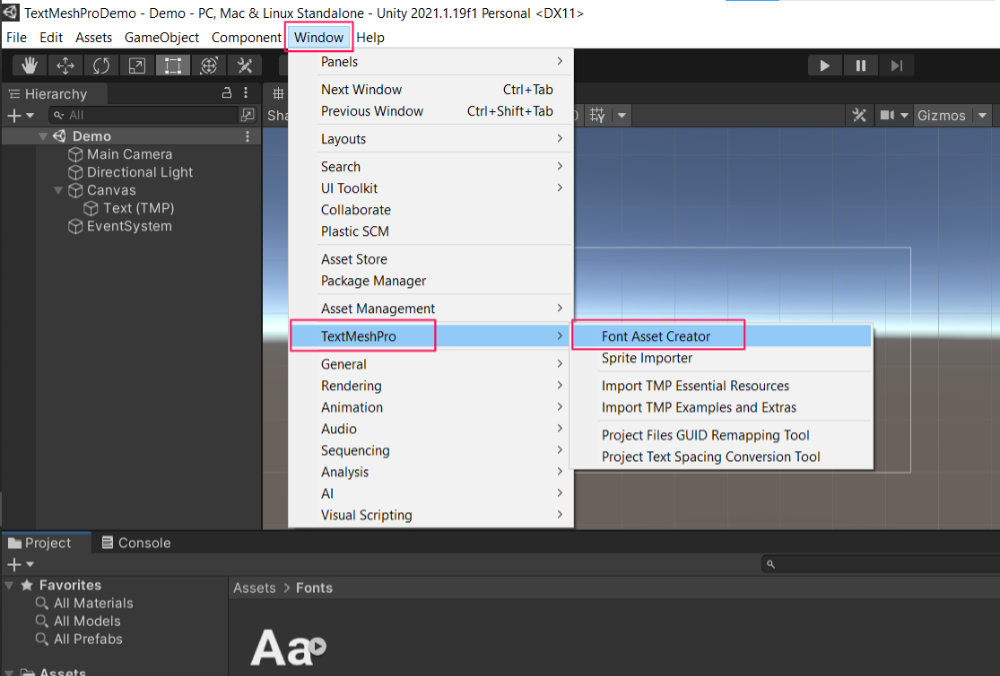Collapse the Canvas object in Hierarchy
Viewport: 1000px width, 676px height.
(x=58, y=190)
